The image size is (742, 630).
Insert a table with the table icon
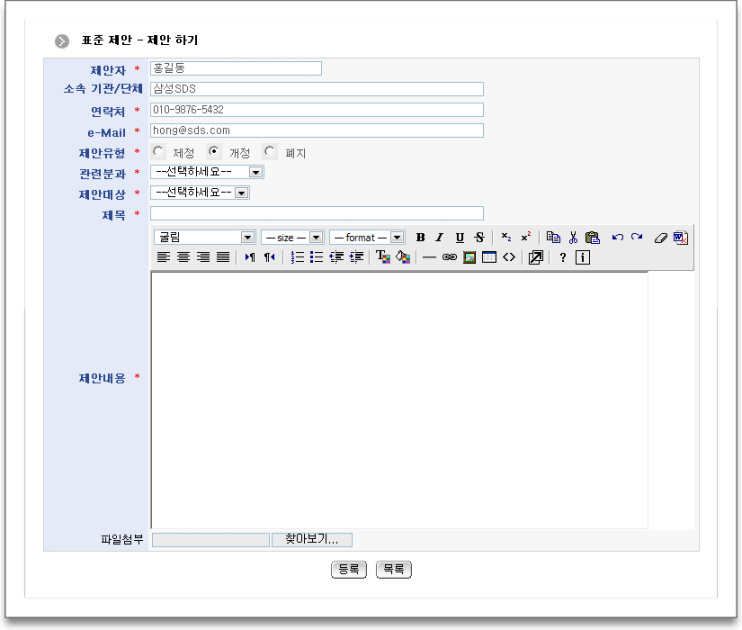[x=489, y=257]
